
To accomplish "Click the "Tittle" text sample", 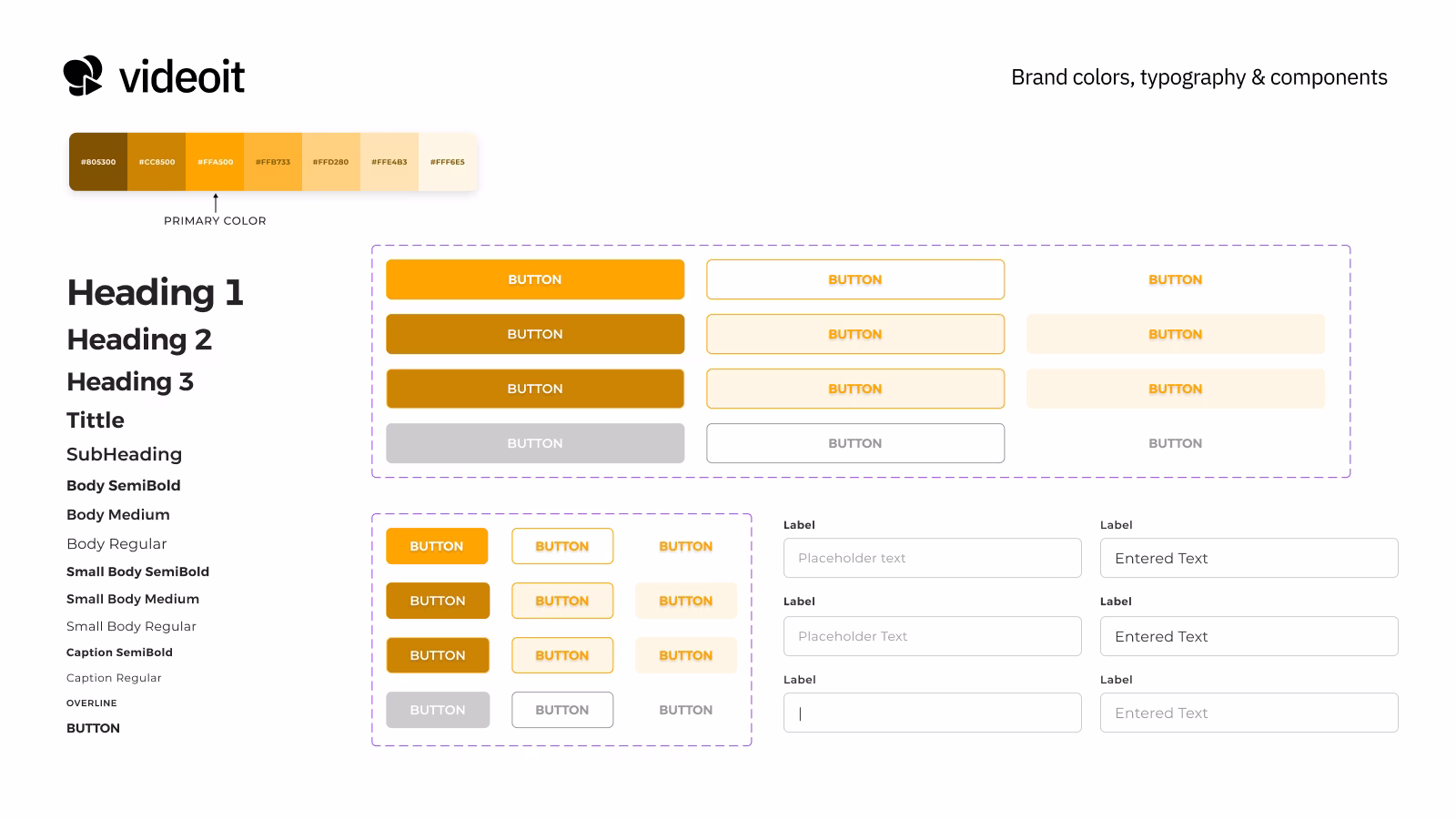I will click(x=96, y=420).
